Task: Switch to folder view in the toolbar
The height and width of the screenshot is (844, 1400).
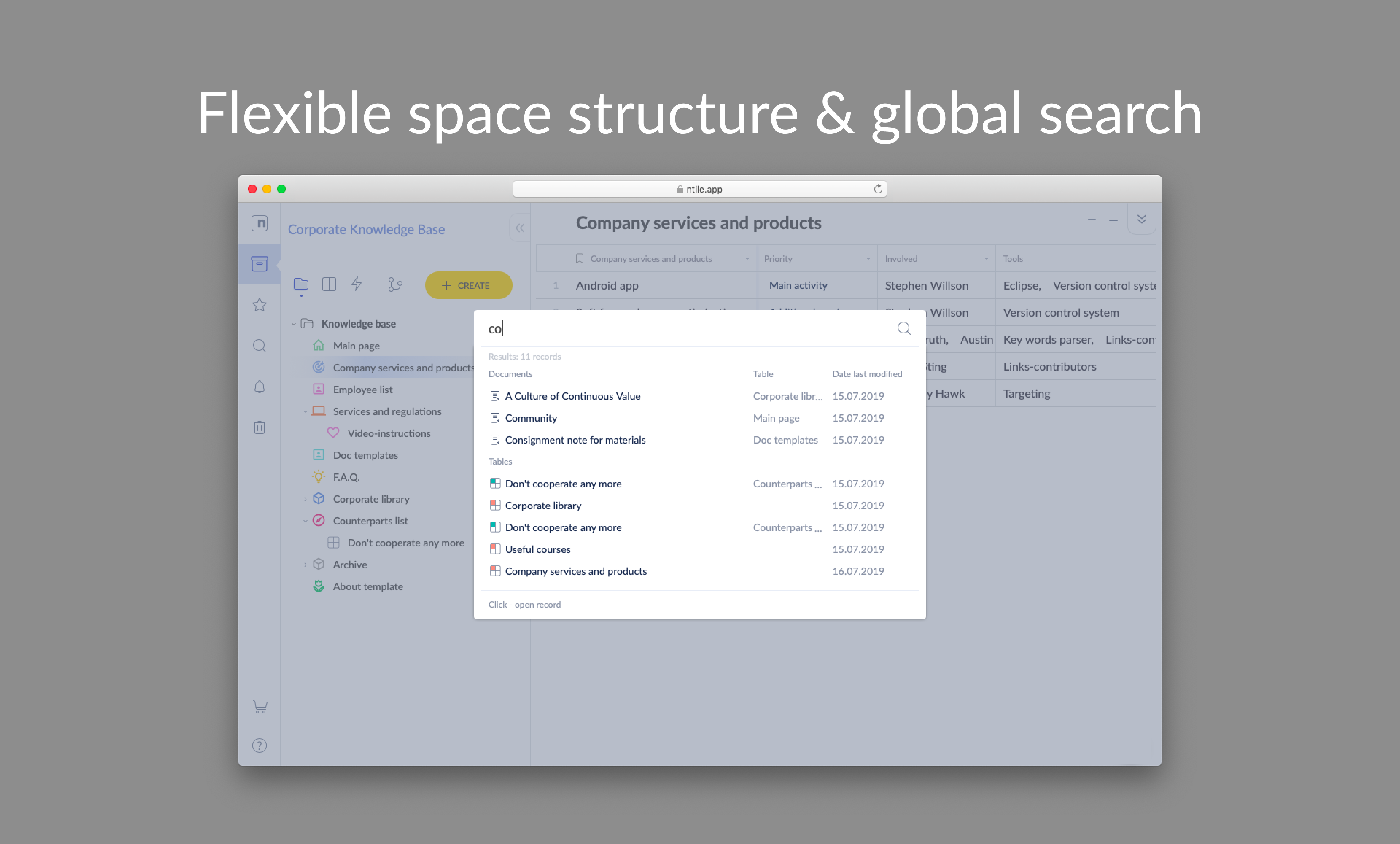Action: (301, 285)
